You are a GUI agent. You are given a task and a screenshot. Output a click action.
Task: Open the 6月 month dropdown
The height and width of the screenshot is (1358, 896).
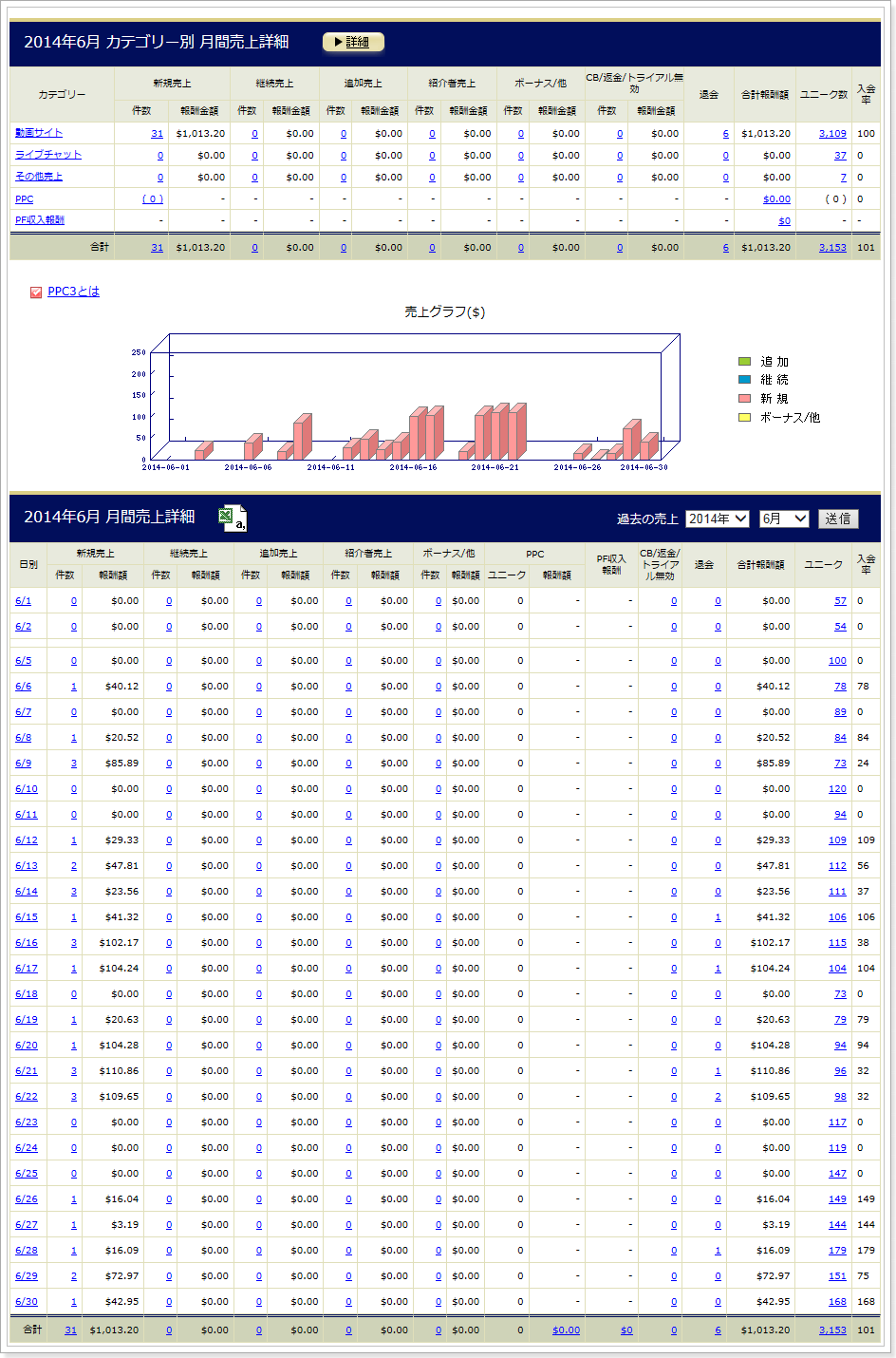(784, 519)
